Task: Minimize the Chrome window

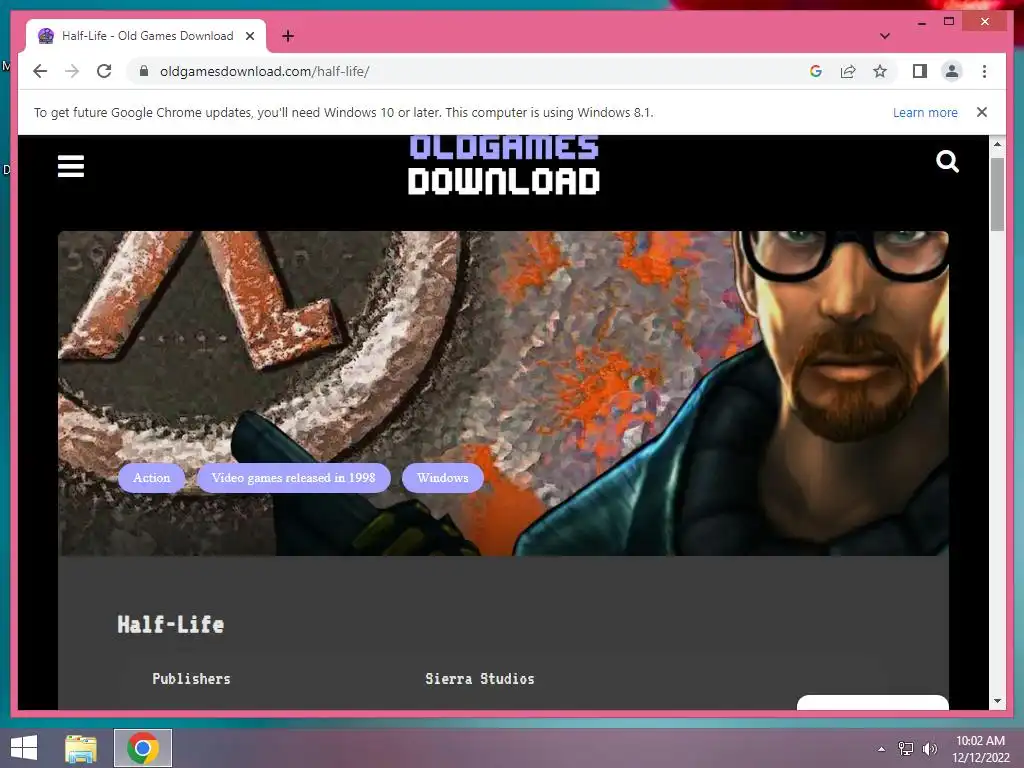Action: (x=921, y=22)
